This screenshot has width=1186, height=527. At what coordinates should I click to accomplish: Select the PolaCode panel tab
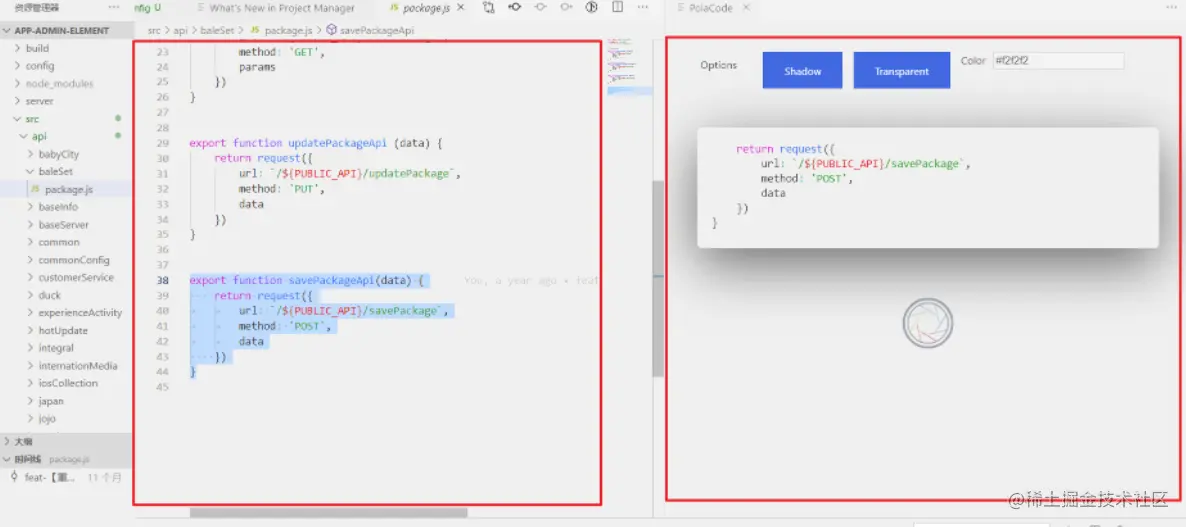pyautogui.click(x=710, y=8)
